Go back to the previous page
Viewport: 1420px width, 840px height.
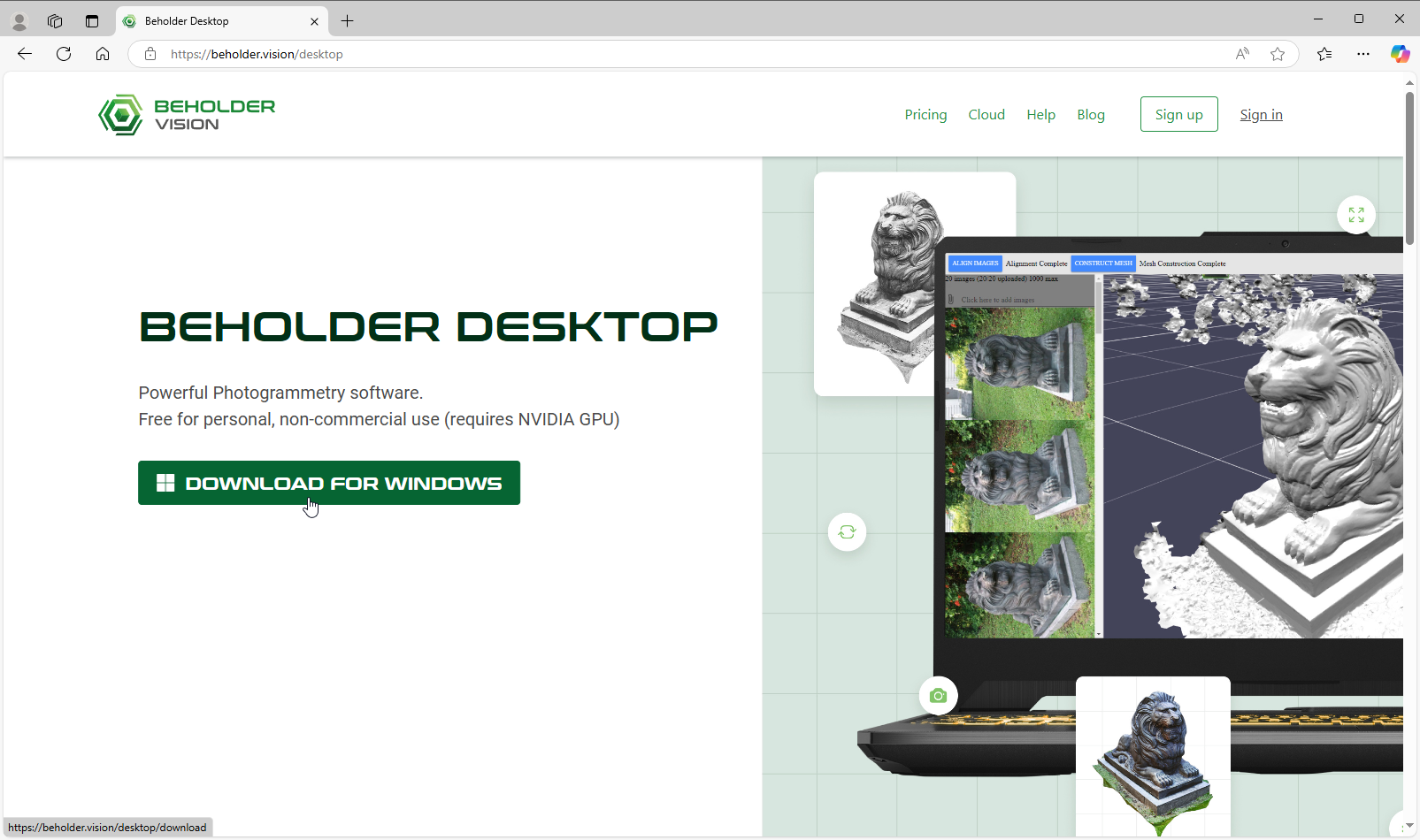[x=25, y=54]
